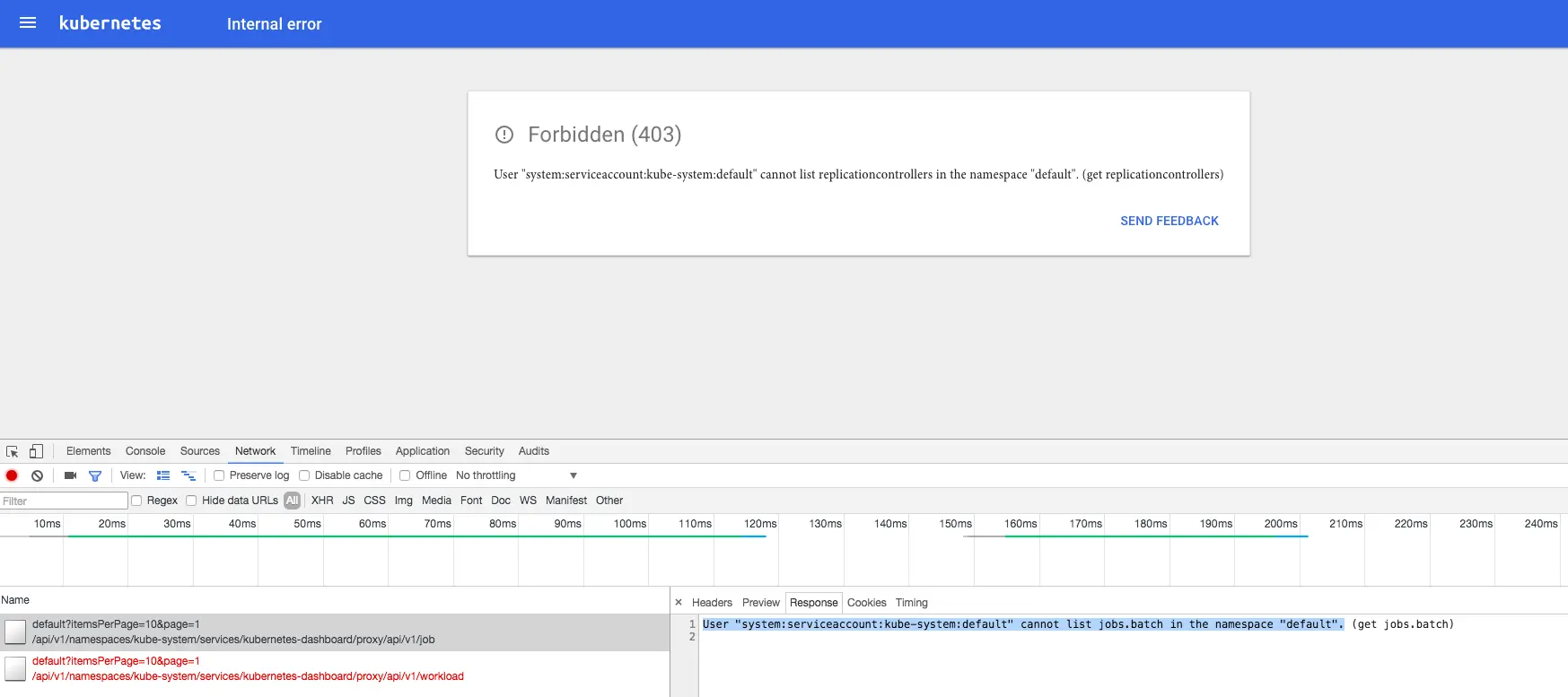Viewport: 1568px width, 697px height.
Task: Select the failed workload request row
Action: [334, 669]
